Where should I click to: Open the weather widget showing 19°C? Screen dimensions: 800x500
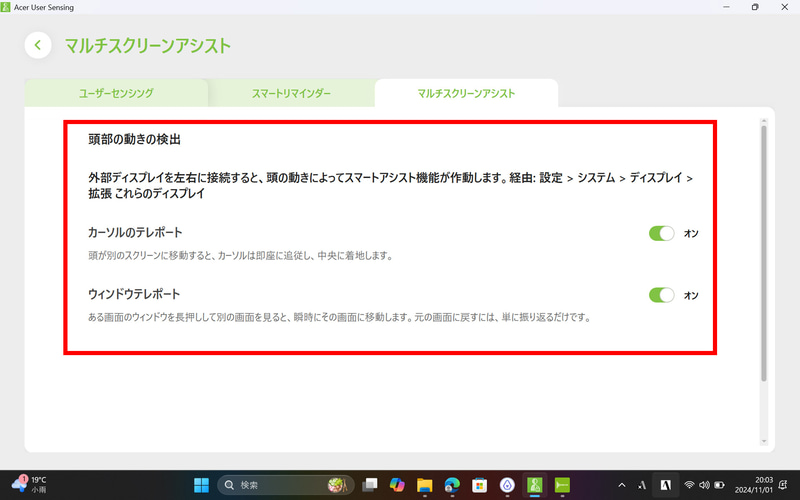pos(30,485)
